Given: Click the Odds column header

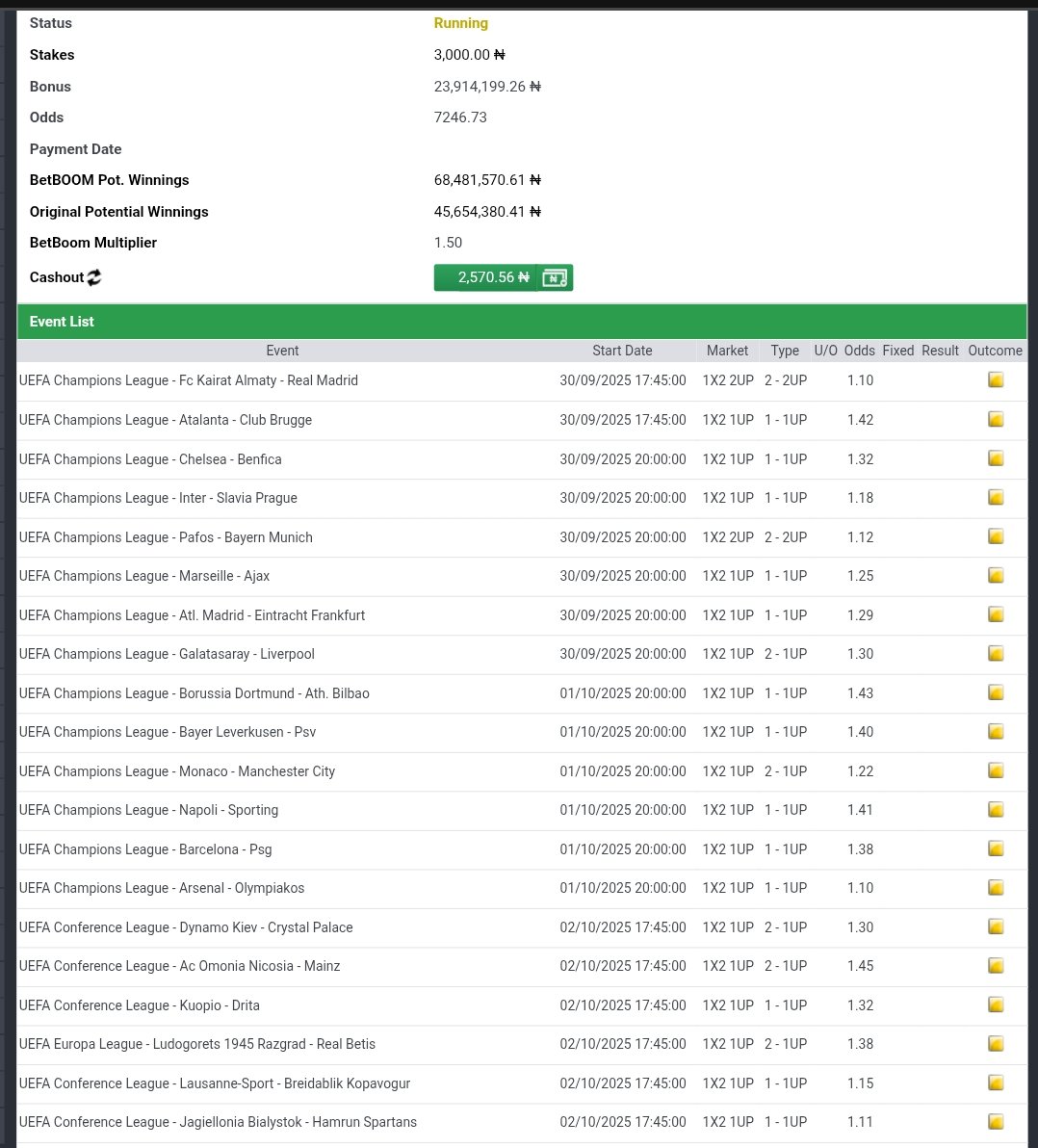Looking at the screenshot, I should (859, 351).
